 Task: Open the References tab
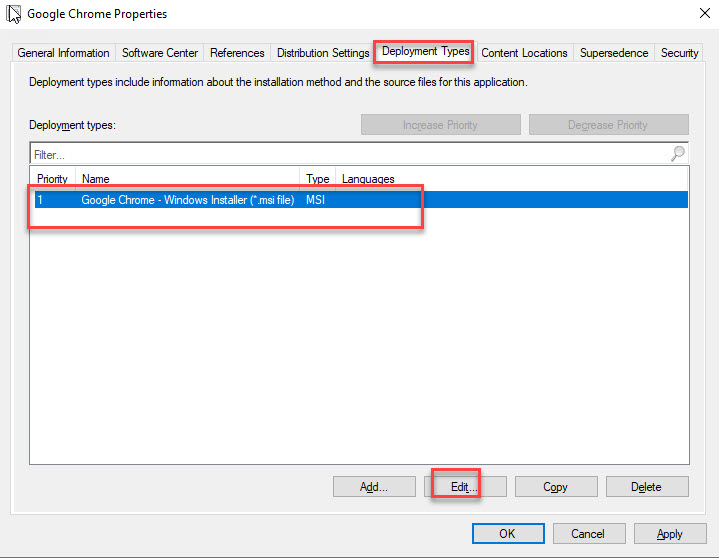coord(237,53)
